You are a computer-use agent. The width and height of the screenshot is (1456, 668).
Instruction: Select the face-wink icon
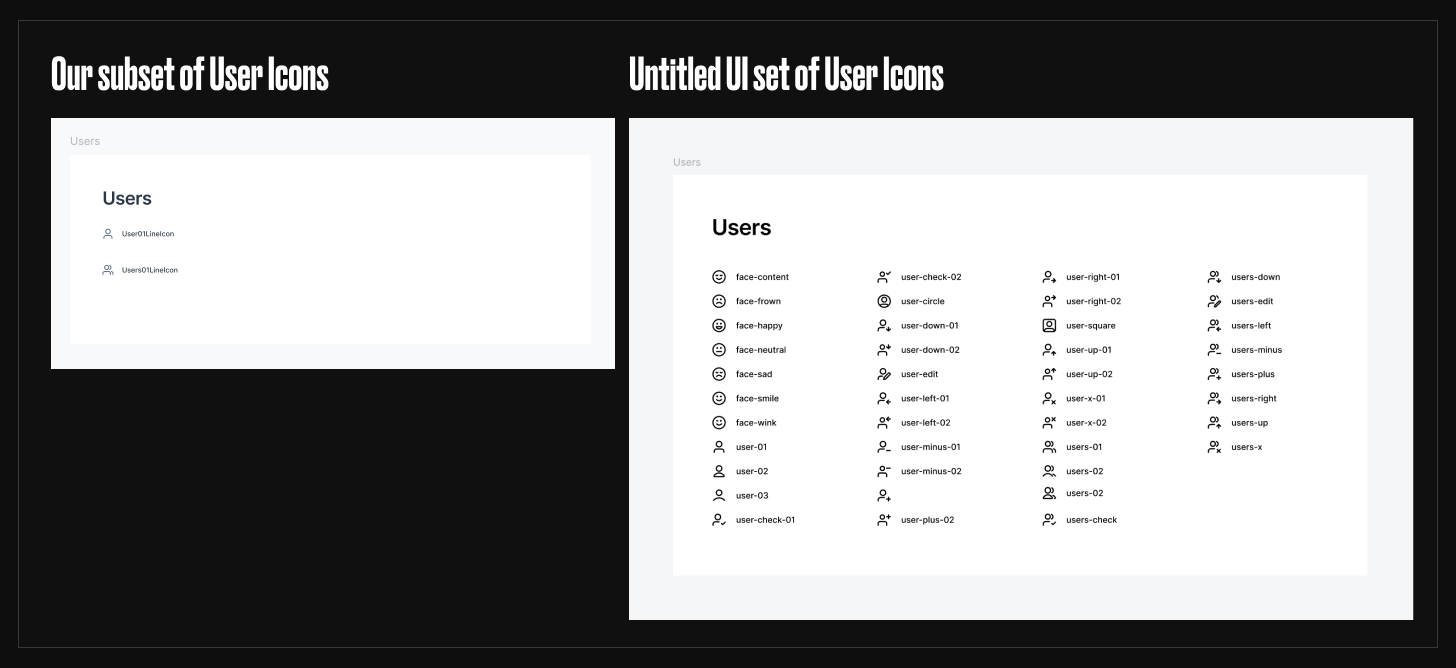click(718, 423)
